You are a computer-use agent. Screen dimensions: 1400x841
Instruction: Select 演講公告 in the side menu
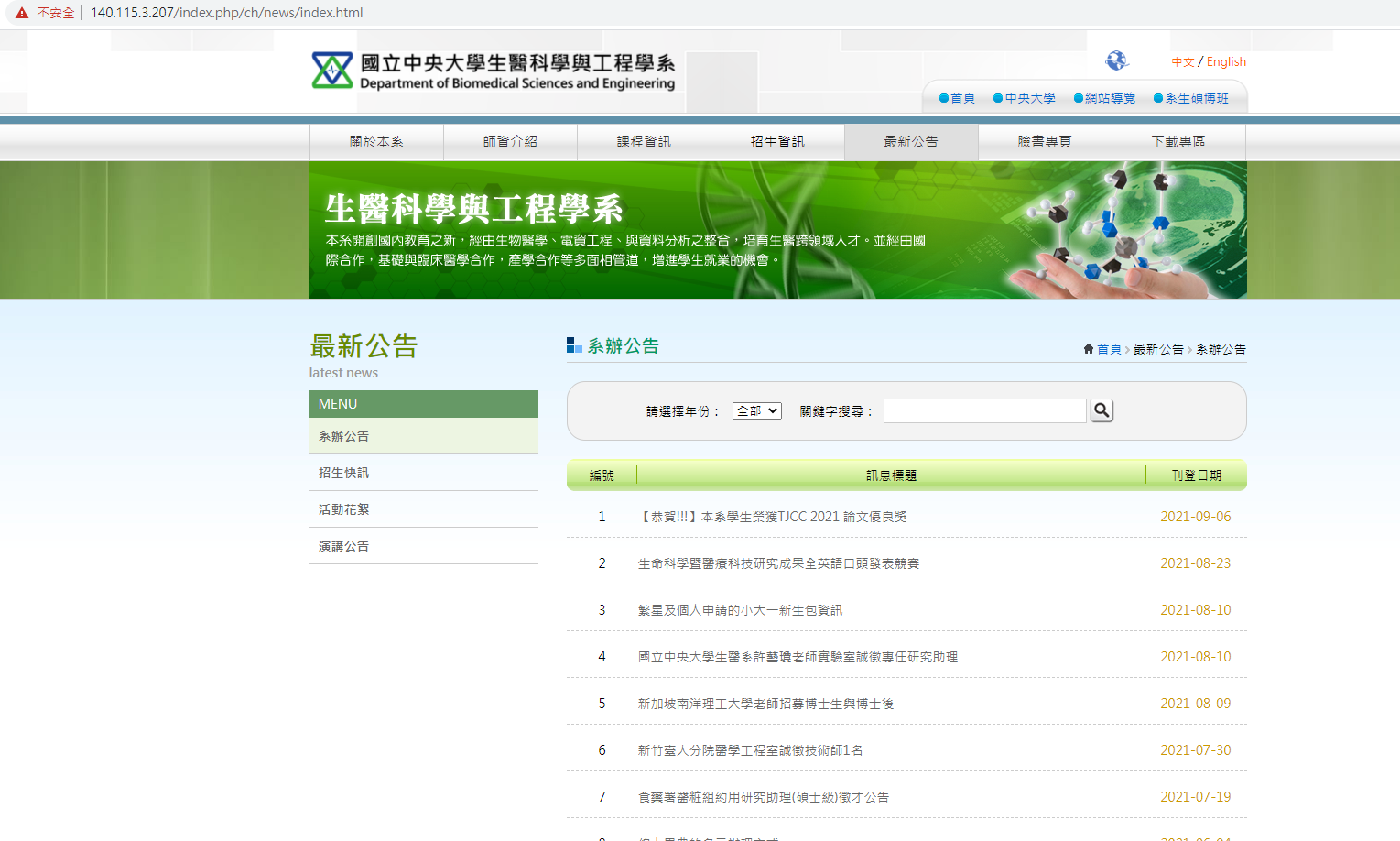click(x=424, y=546)
